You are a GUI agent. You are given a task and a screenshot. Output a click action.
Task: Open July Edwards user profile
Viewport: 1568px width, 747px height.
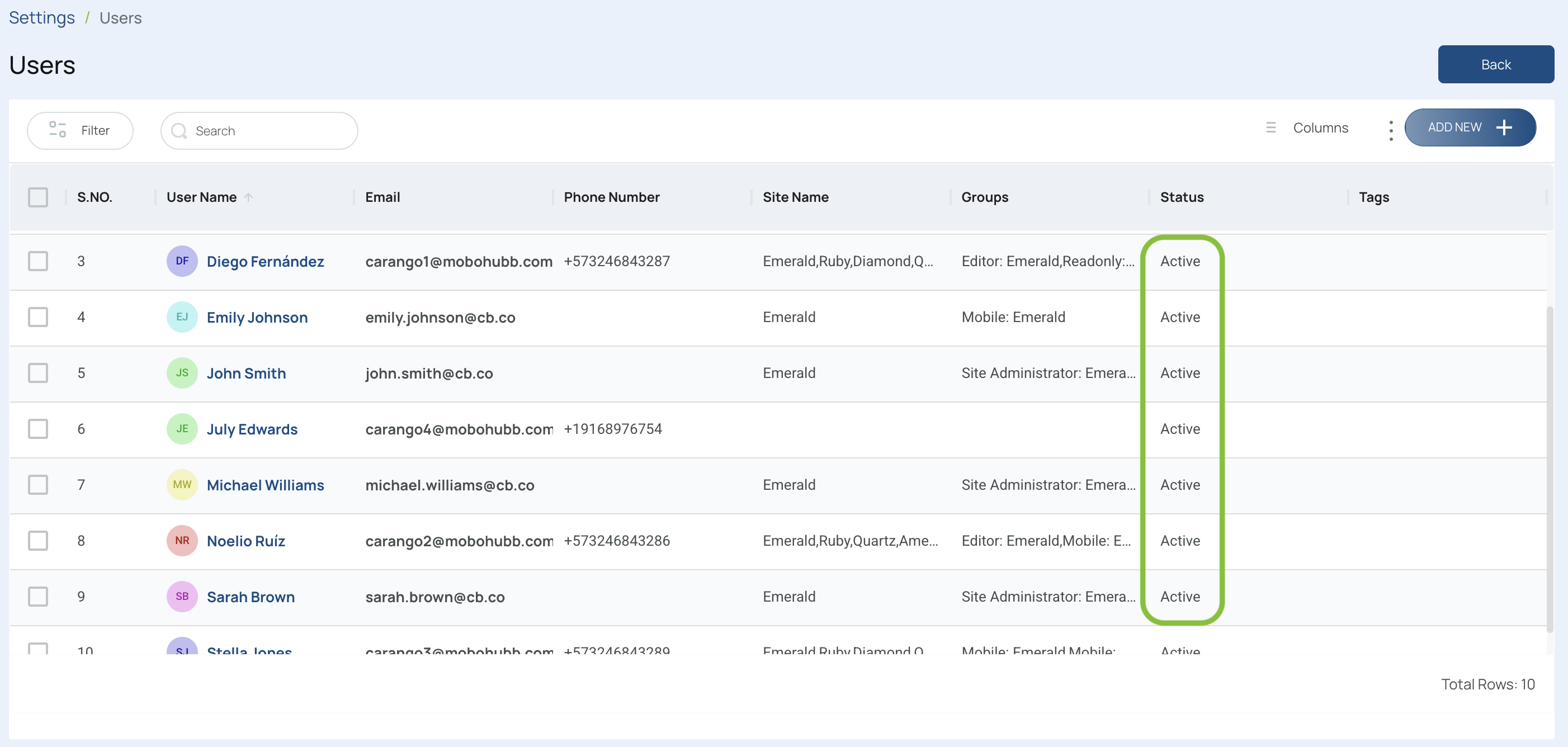(x=252, y=429)
